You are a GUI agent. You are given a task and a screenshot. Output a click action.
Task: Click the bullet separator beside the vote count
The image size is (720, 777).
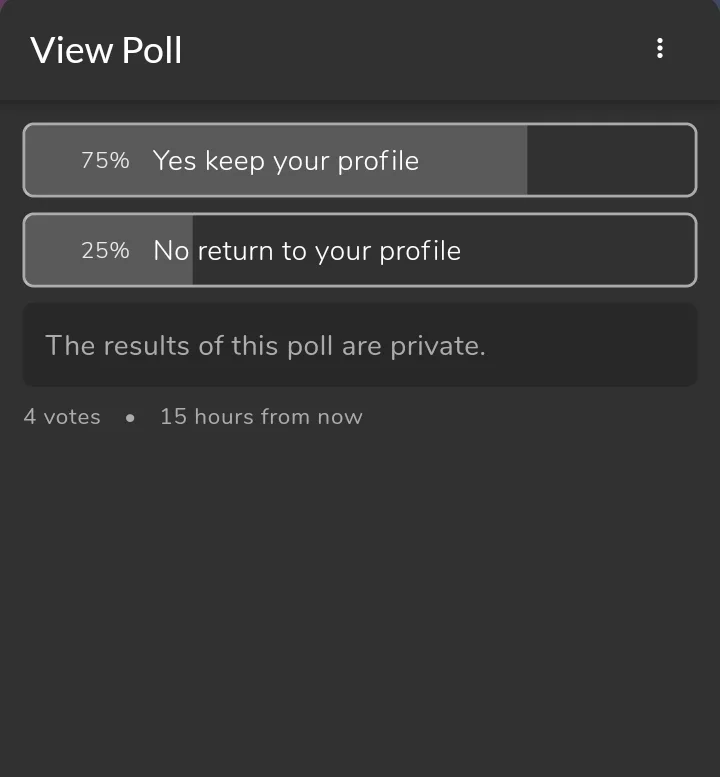point(130,418)
